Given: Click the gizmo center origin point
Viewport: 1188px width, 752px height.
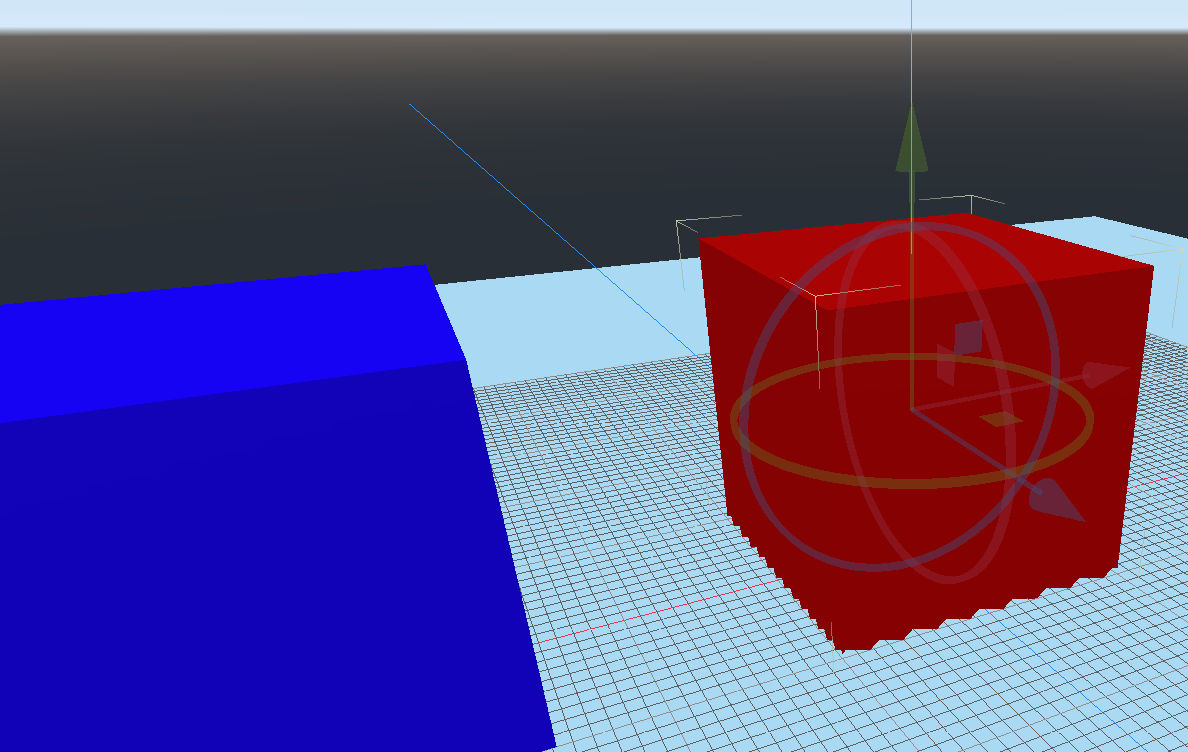Looking at the screenshot, I should click(x=913, y=410).
